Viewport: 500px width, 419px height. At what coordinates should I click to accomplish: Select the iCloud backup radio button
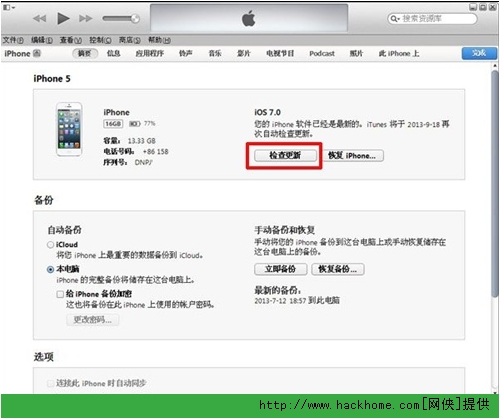pos(50,245)
